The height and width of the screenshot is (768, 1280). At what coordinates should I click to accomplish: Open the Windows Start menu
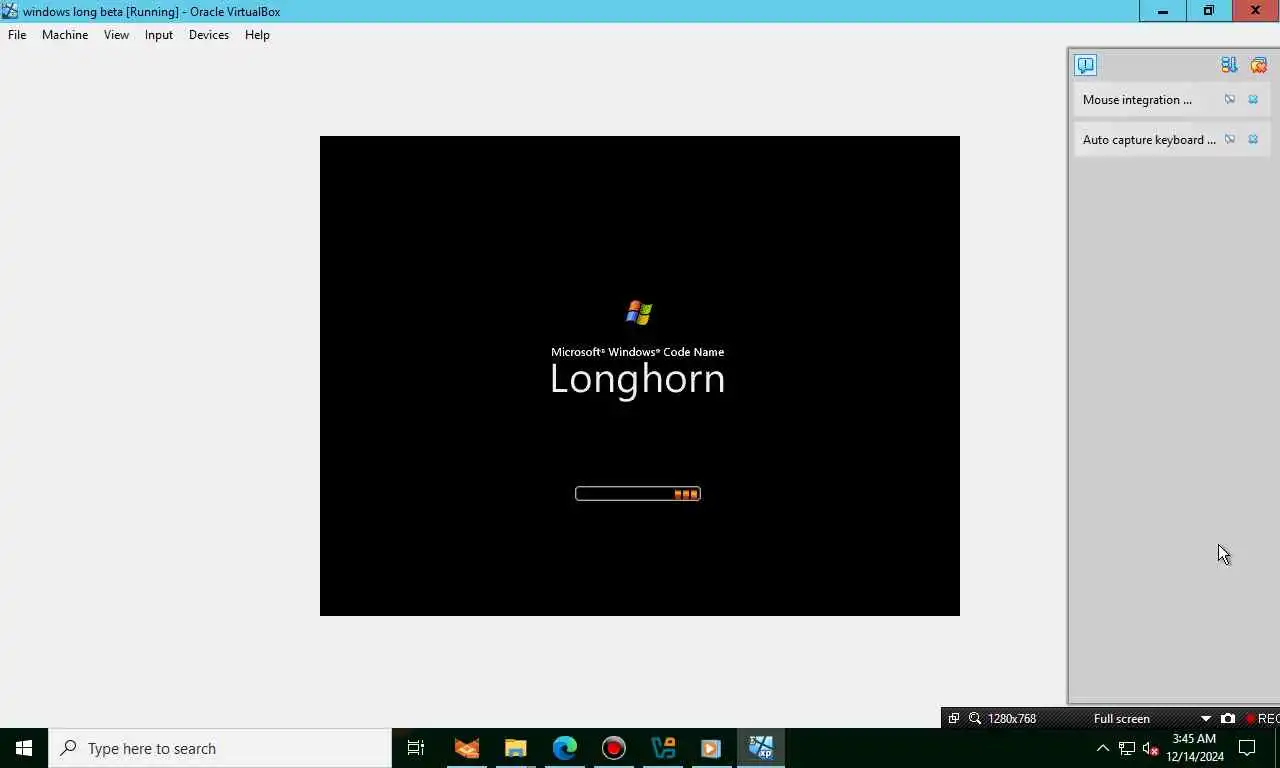(24, 748)
